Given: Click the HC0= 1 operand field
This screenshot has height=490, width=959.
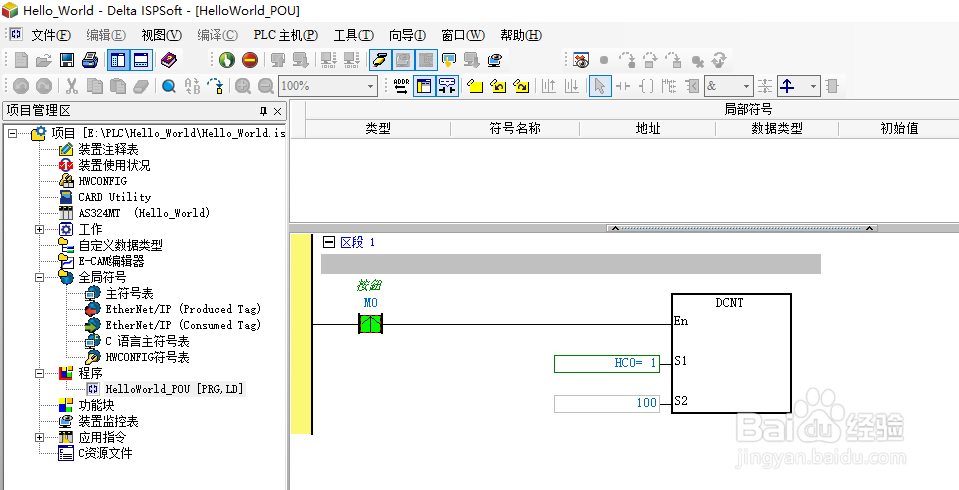Looking at the screenshot, I should click(607, 363).
